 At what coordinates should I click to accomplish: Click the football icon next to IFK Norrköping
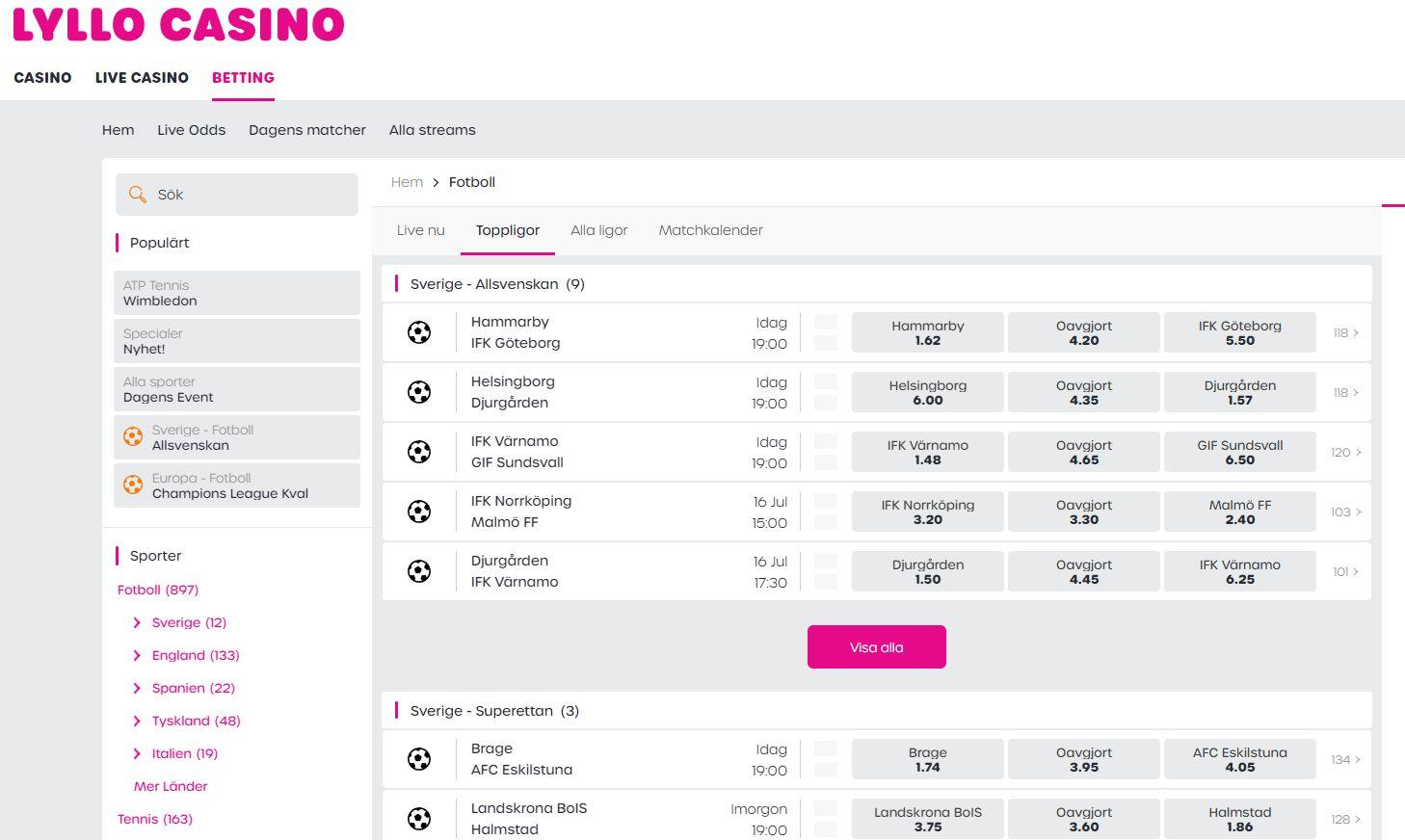click(419, 512)
